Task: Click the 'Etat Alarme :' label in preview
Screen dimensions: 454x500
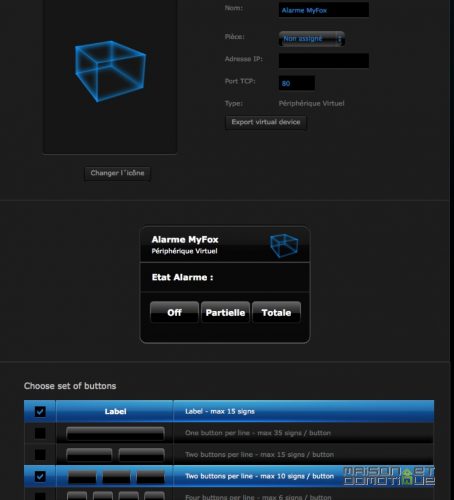Action: coord(182,277)
